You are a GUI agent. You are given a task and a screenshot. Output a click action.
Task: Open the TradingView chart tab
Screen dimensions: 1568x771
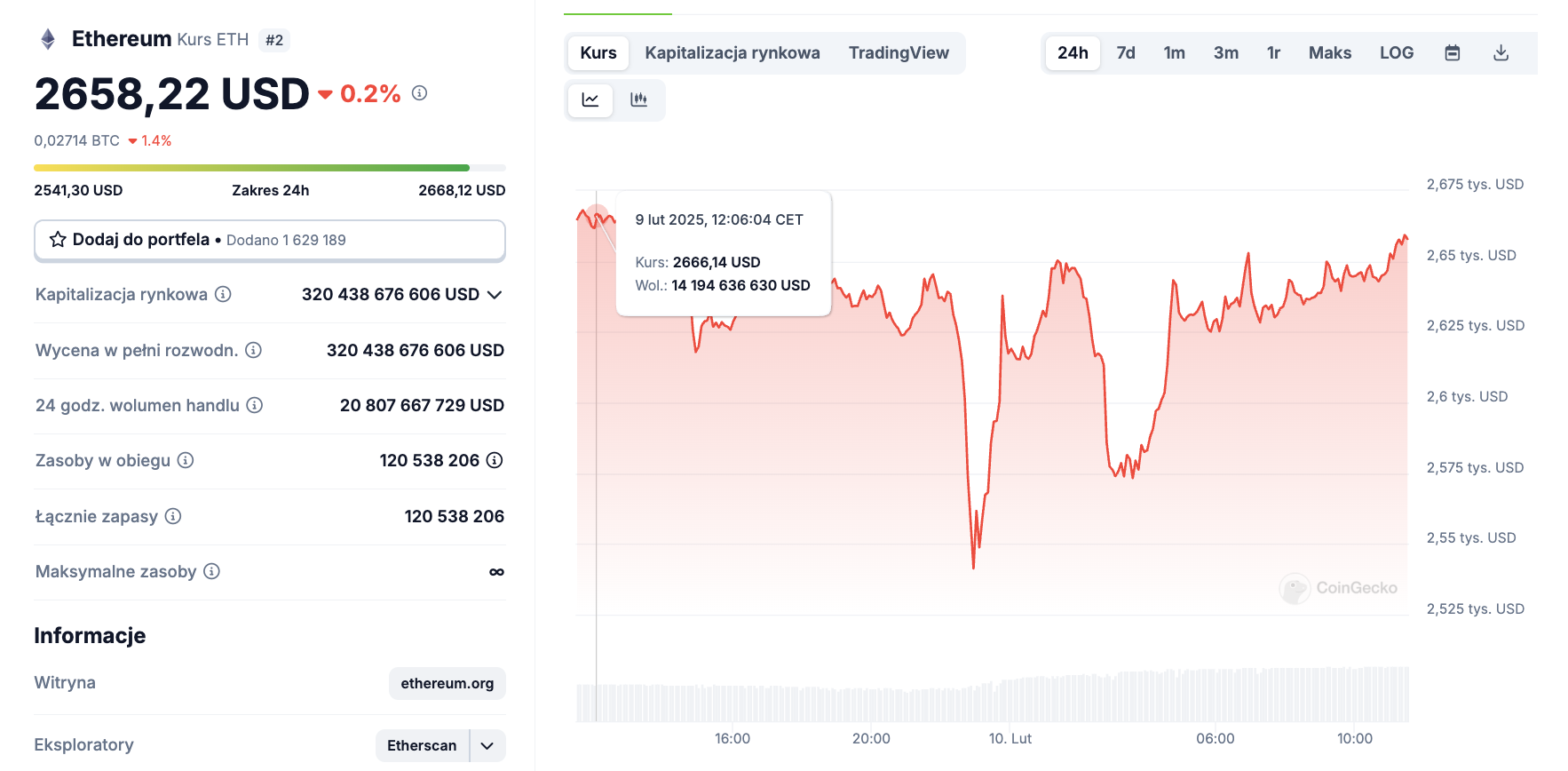tap(899, 53)
